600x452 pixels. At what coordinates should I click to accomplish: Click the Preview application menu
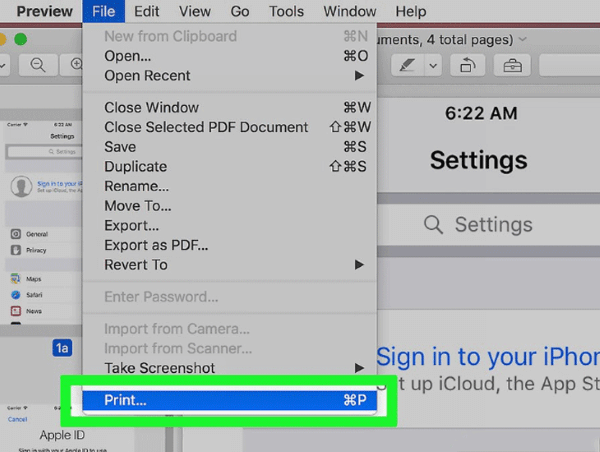(x=44, y=12)
